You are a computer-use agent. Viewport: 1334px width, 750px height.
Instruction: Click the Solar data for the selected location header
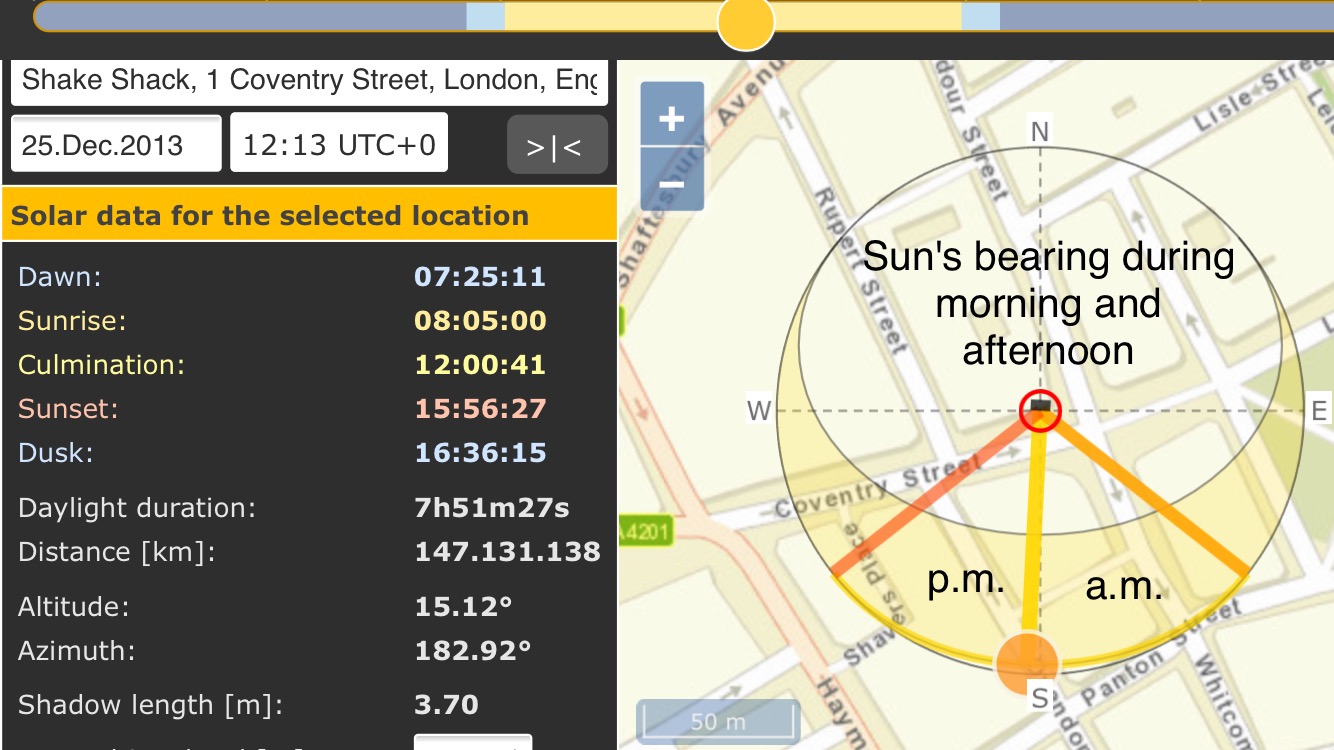pos(309,215)
